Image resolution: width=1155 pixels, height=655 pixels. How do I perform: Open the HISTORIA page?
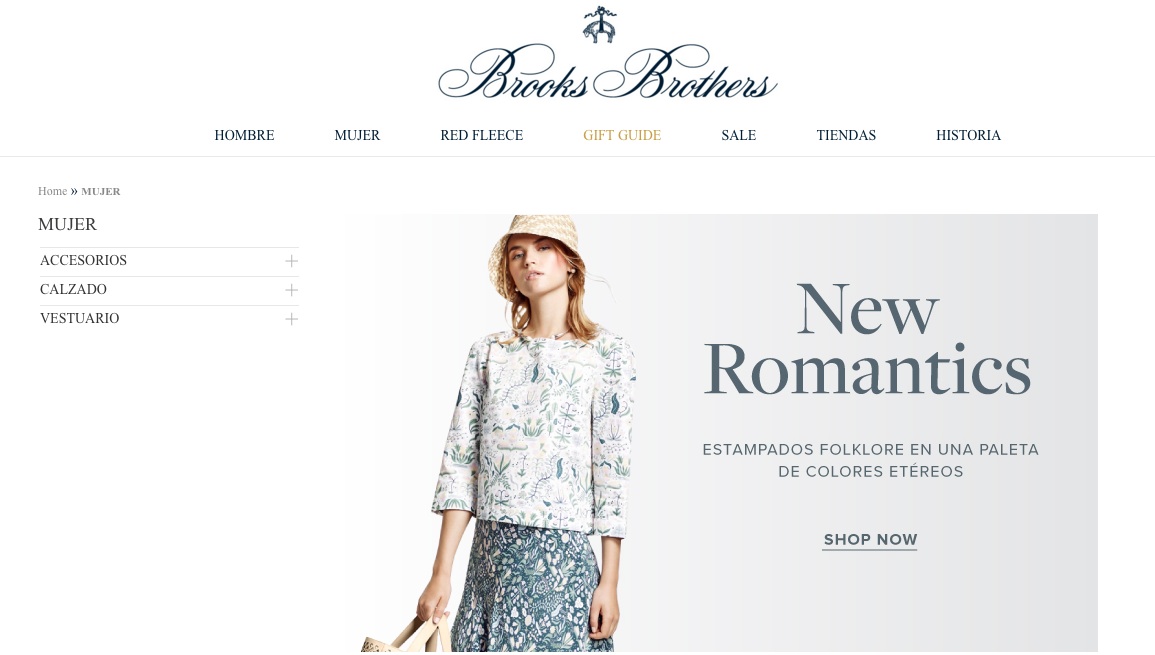pyautogui.click(x=969, y=136)
